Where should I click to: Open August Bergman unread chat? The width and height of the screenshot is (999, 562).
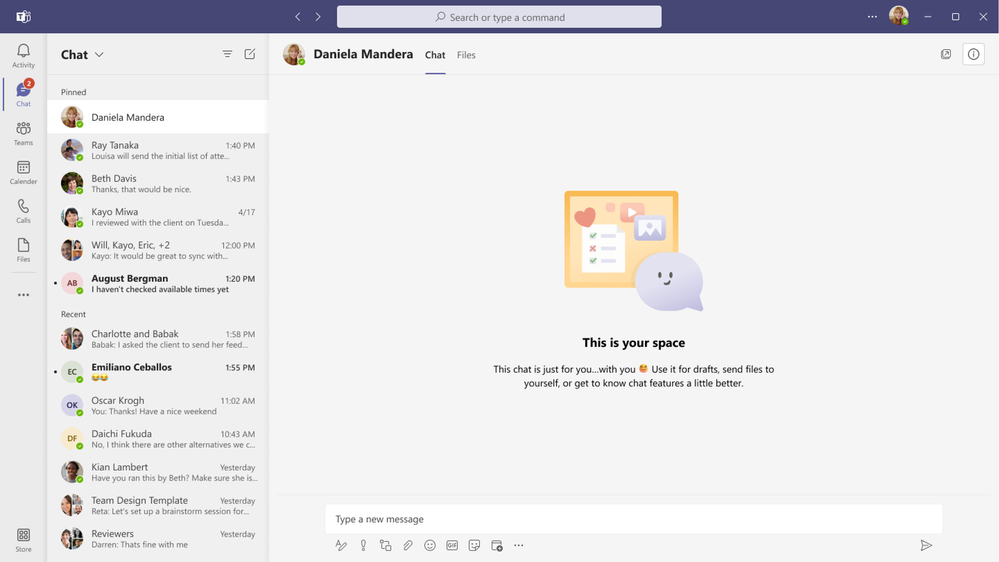coord(157,284)
